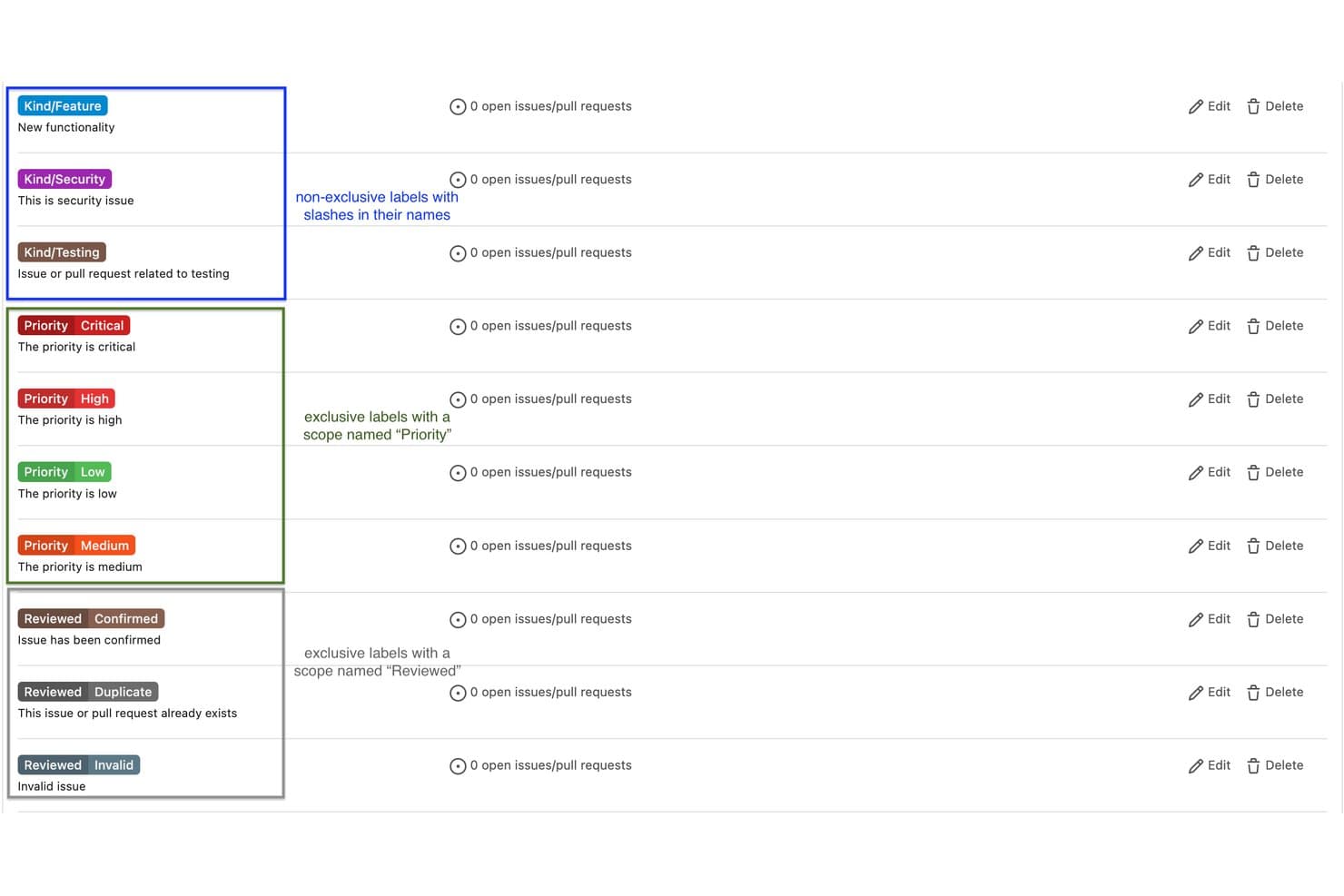Viewport: 1344px width, 896px height.
Task: Edit the Priority Medium label
Action: (x=1209, y=546)
